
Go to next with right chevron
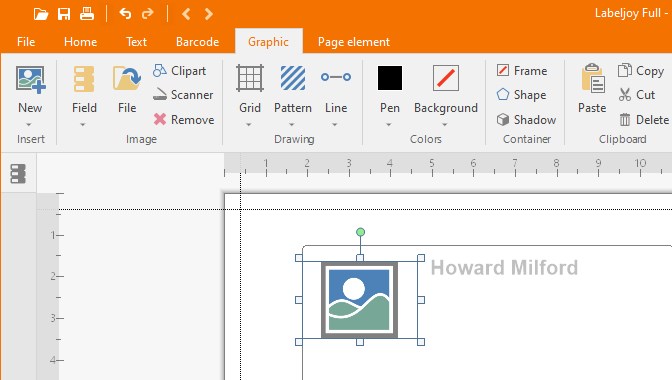(x=209, y=14)
